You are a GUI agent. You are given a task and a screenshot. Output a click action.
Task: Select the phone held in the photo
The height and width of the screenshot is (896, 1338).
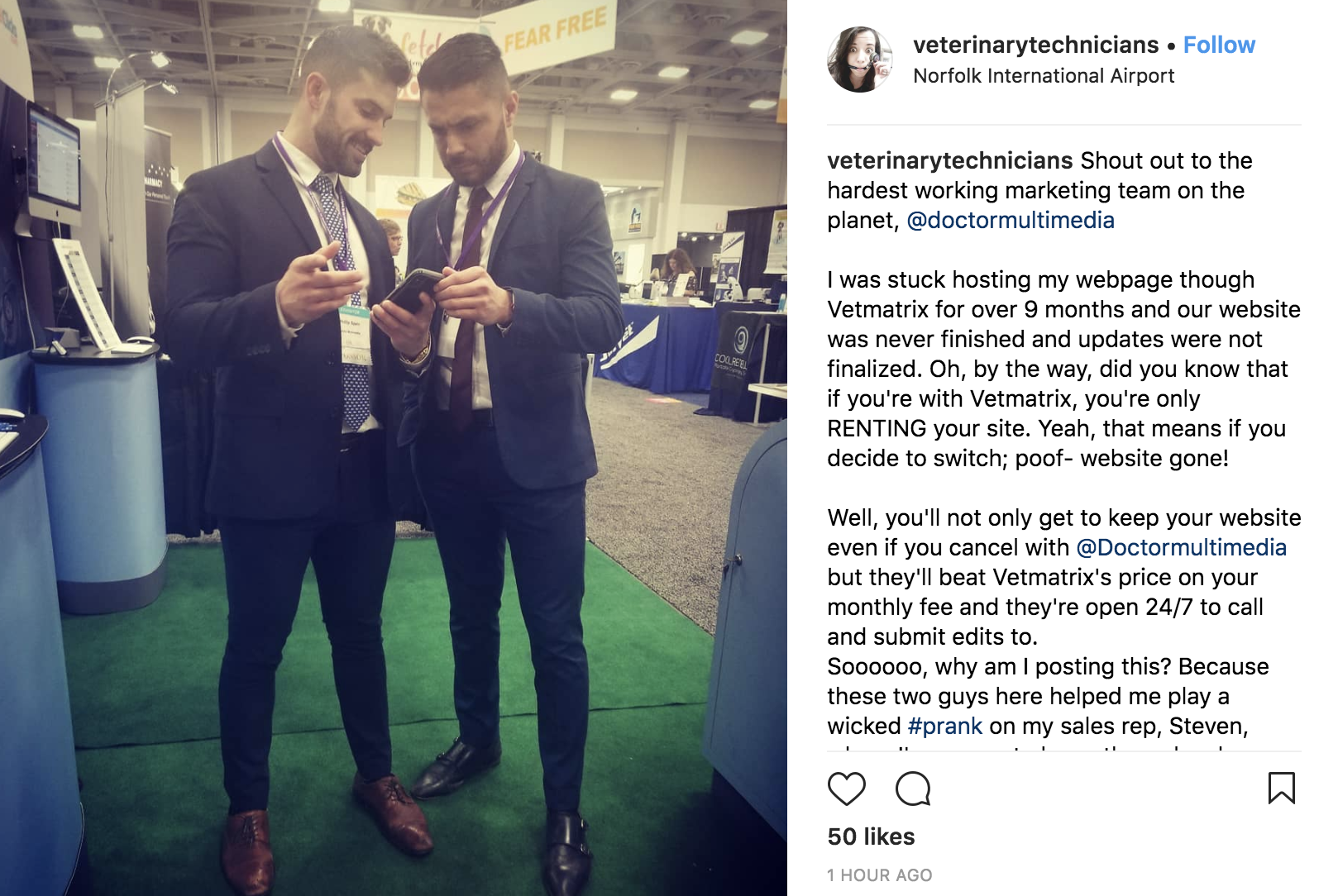413,290
